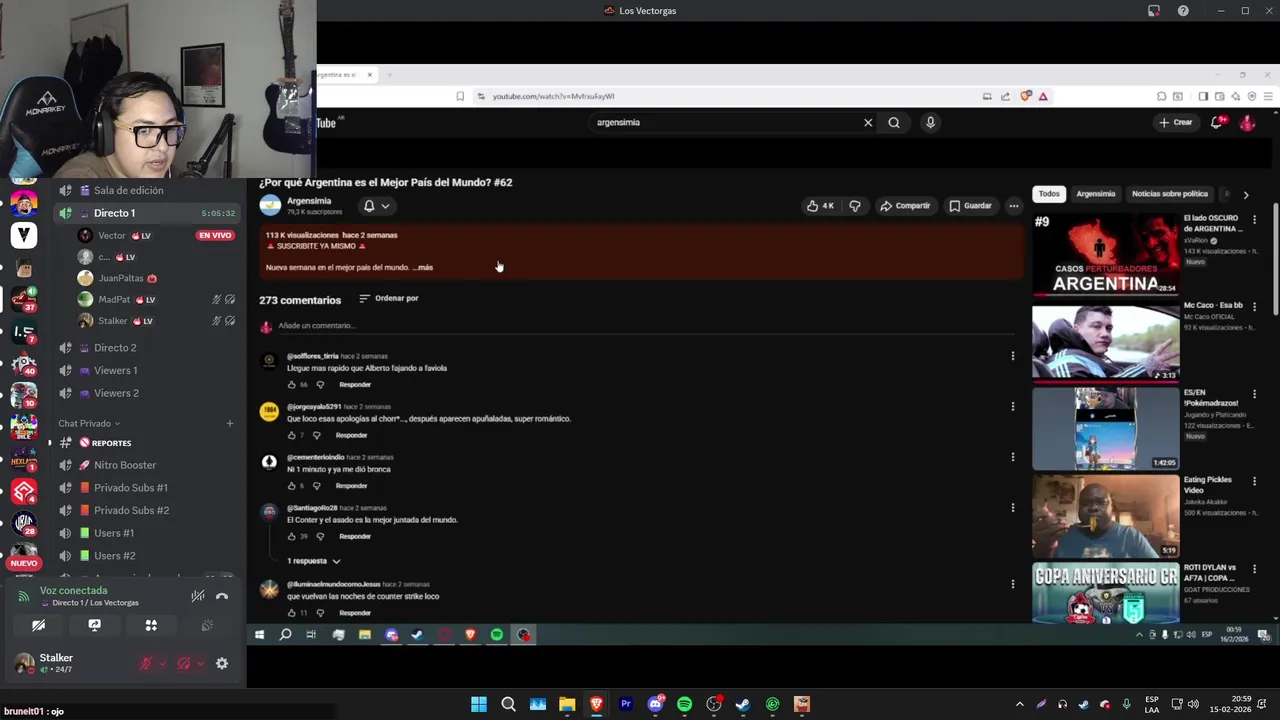Open the Ordenar por sorting dropdown
The height and width of the screenshot is (720, 1280).
click(389, 298)
